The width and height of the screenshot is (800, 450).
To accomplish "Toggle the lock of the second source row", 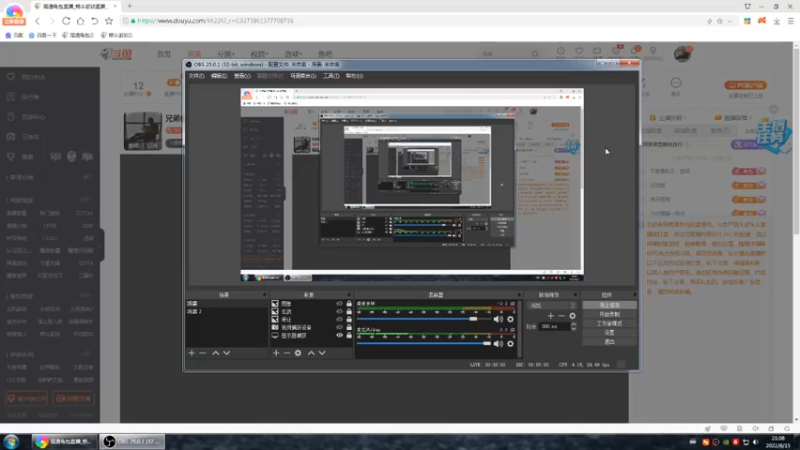I will click(349, 312).
